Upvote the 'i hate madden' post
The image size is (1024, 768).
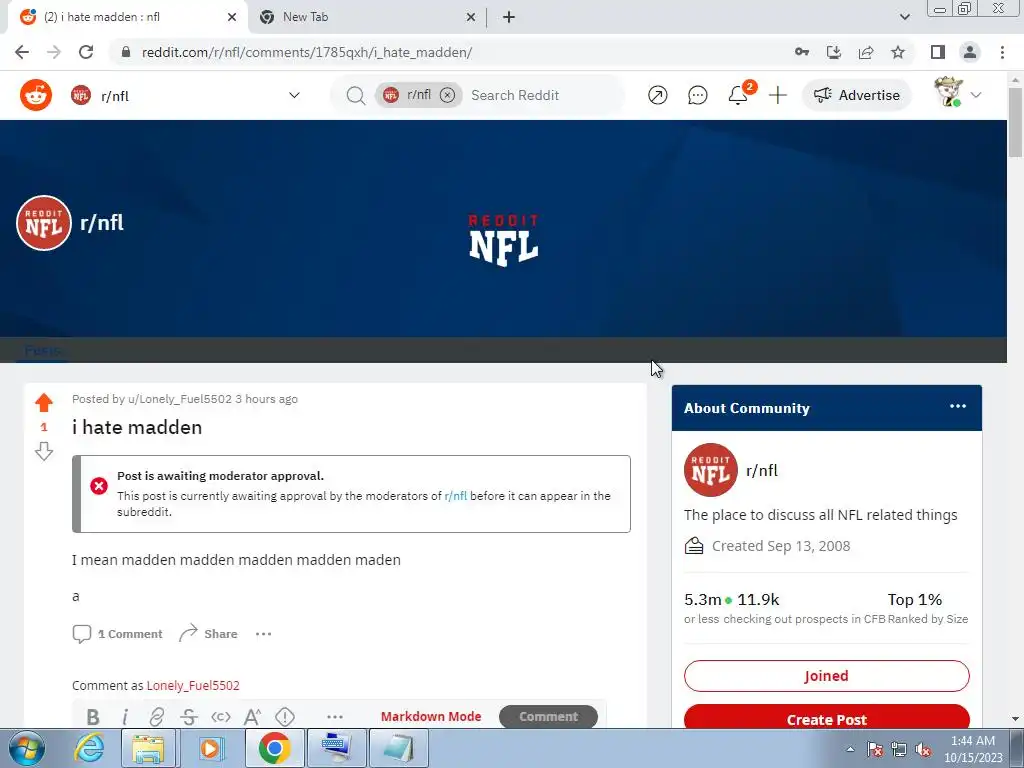pos(44,402)
